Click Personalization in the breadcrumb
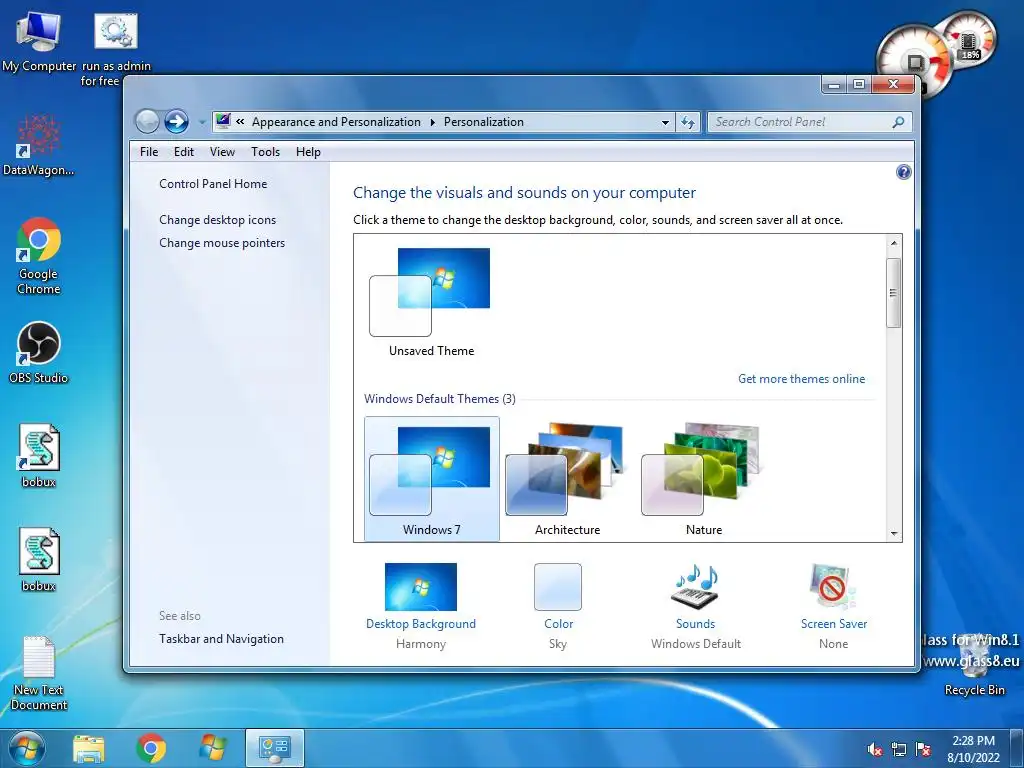 click(484, 122)
